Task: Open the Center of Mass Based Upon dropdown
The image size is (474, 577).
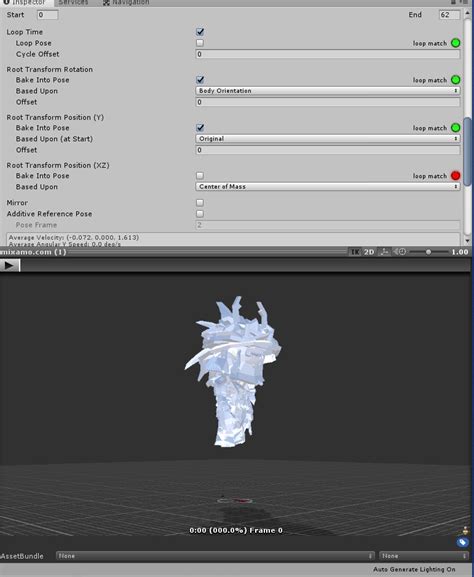Action: coord(328,187)
